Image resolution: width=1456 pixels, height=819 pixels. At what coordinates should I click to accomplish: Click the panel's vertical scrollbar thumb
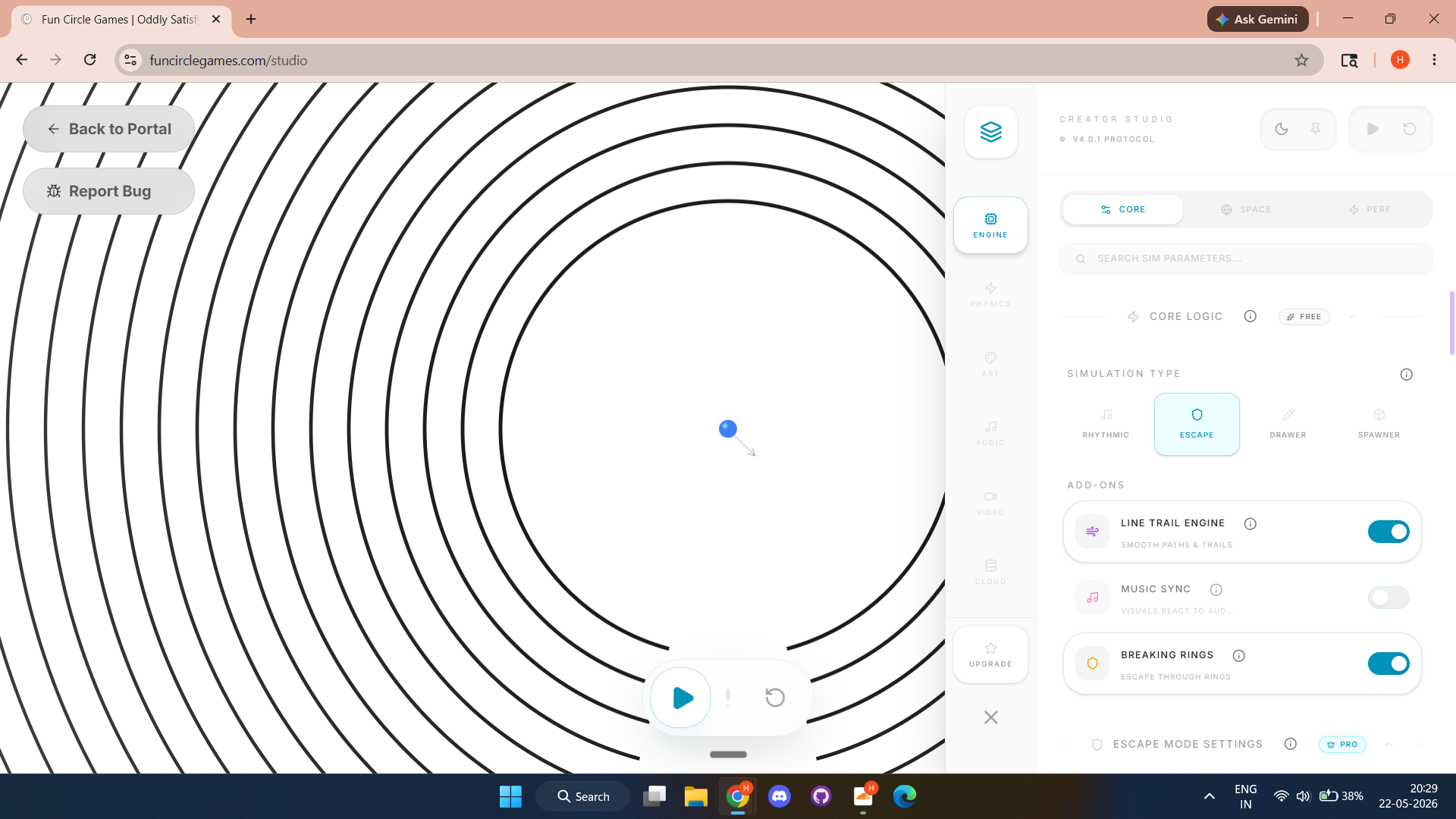[1451, 322]
